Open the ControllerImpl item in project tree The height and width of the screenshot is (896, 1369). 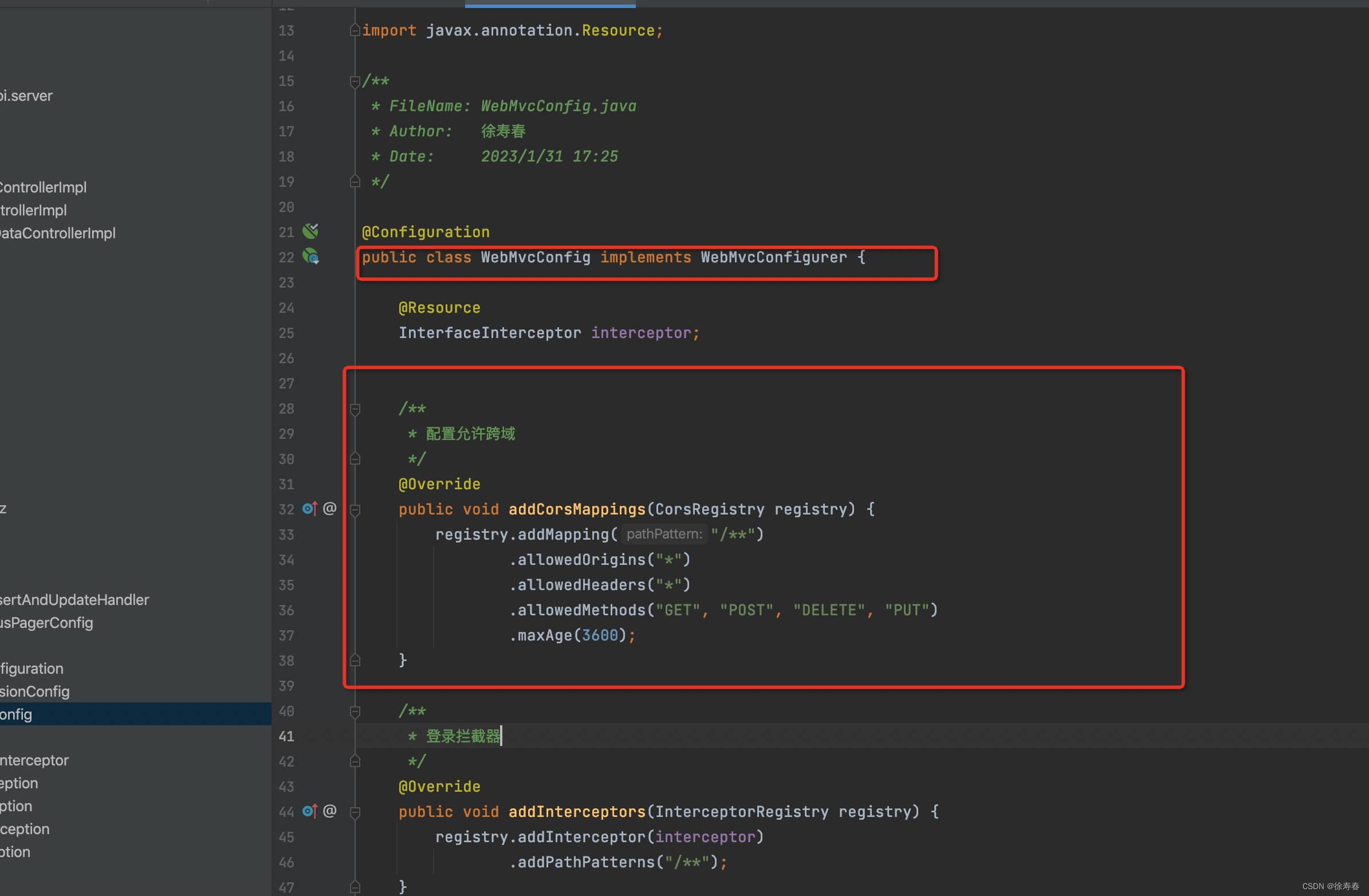point(43,187)
